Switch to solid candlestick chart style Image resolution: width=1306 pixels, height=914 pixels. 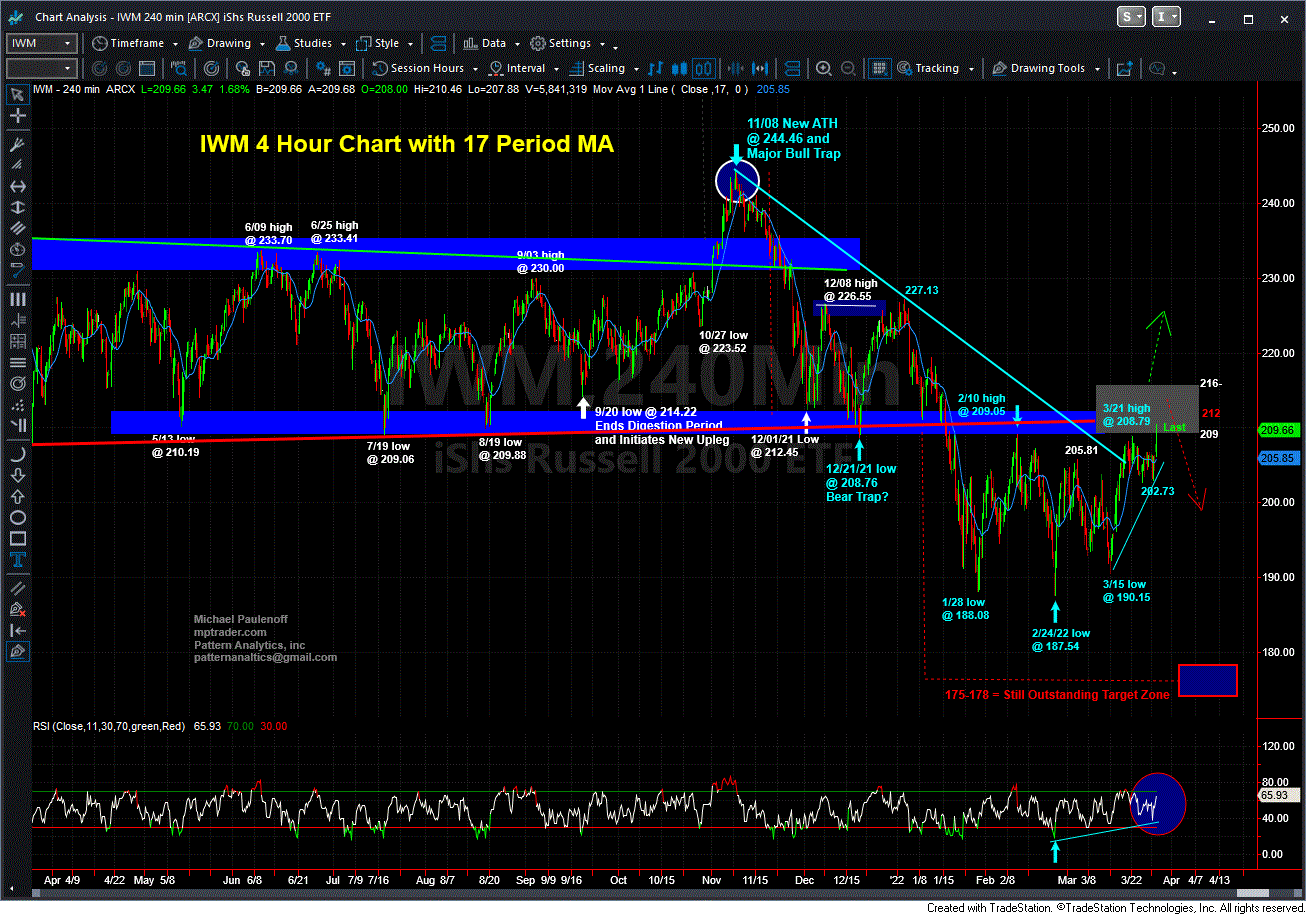click(x=680, y=68)
